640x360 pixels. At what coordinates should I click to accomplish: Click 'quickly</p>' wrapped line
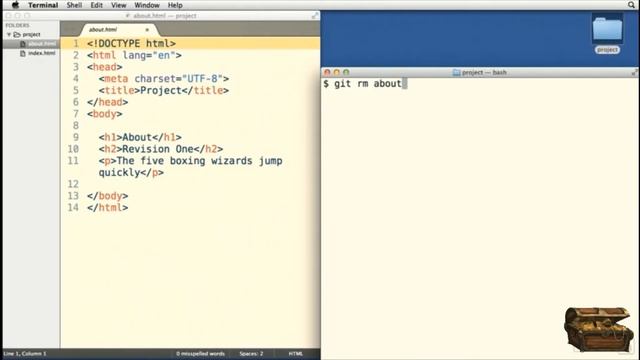click(131, 173)
